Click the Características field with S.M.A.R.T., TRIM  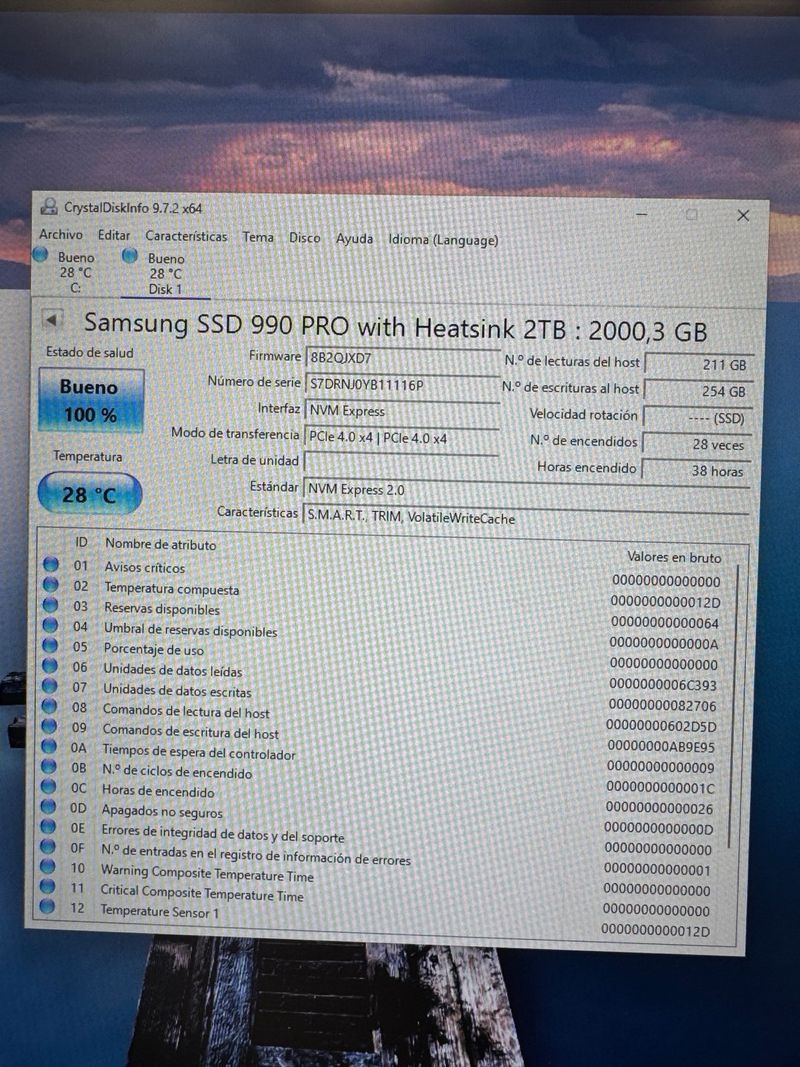pos(525,519)
